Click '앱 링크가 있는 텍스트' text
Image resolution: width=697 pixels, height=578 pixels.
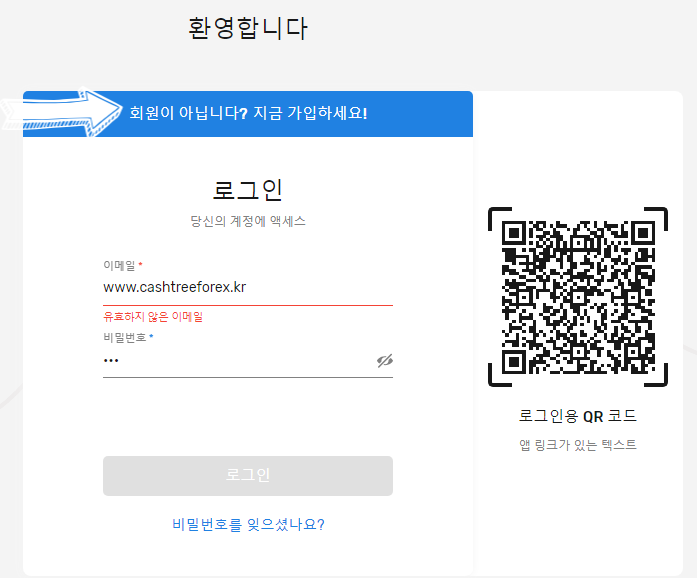578,445
